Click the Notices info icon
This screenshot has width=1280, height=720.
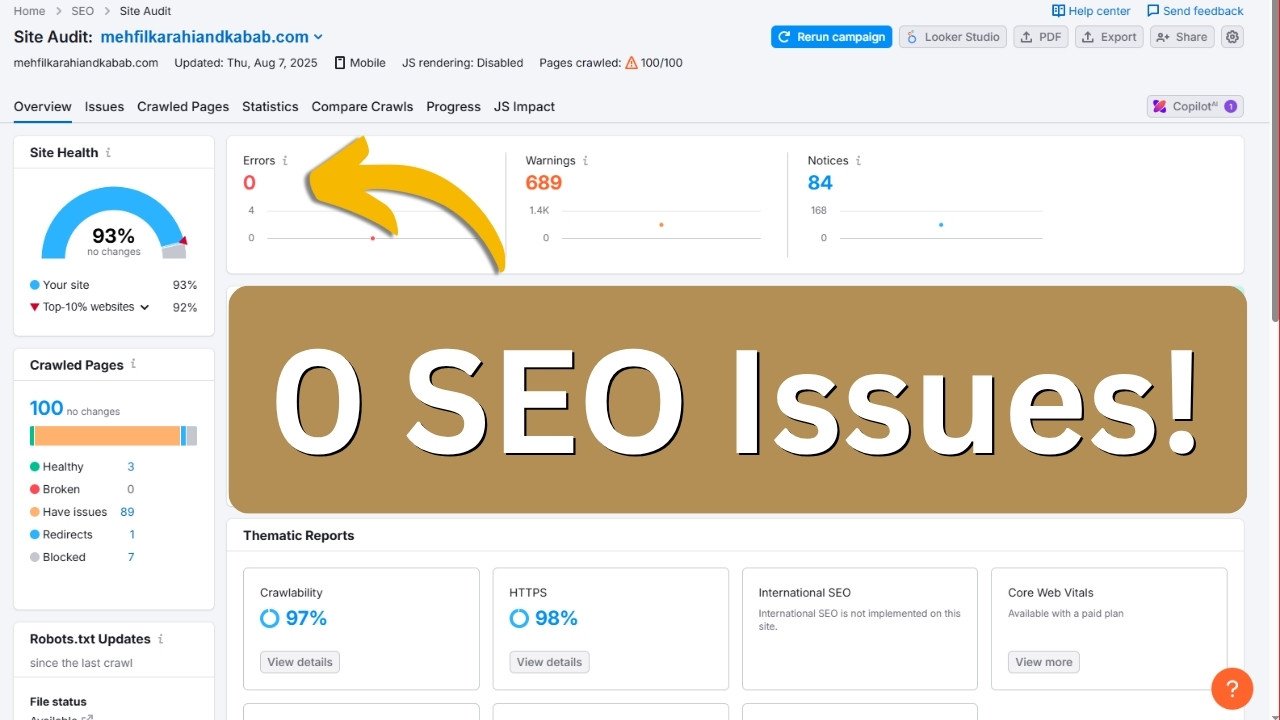coord(858,160)
